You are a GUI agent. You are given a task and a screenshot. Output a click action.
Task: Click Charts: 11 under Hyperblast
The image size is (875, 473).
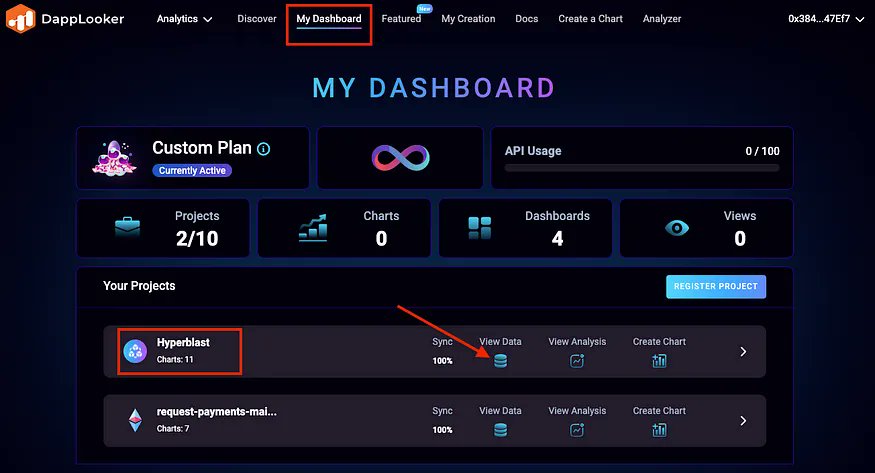point(175,359)
